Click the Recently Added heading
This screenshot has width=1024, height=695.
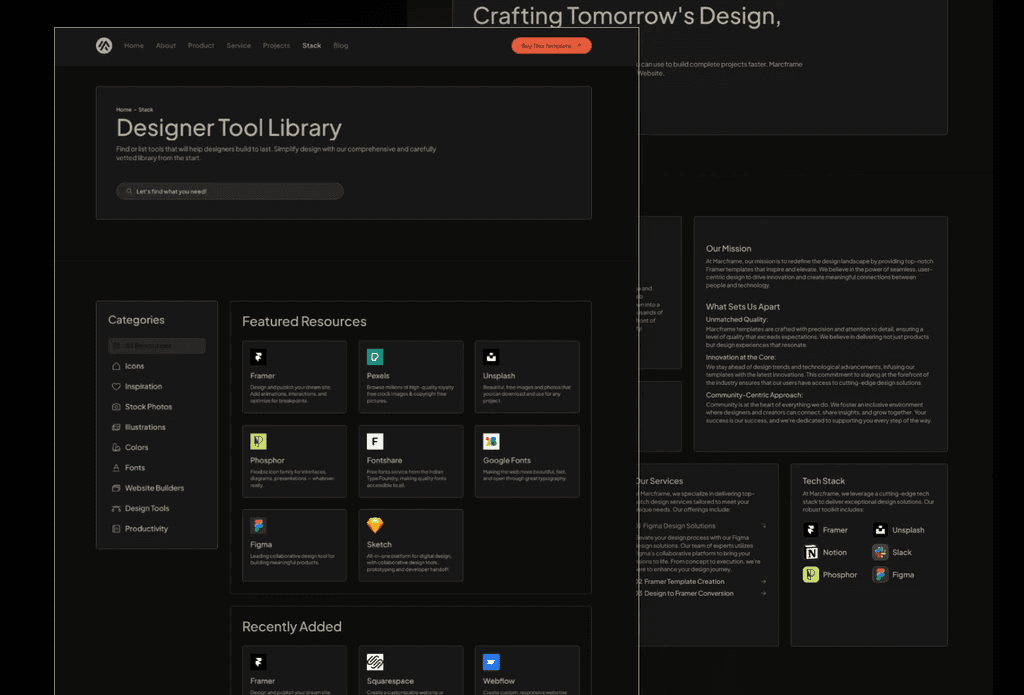[x=292, y=626]
